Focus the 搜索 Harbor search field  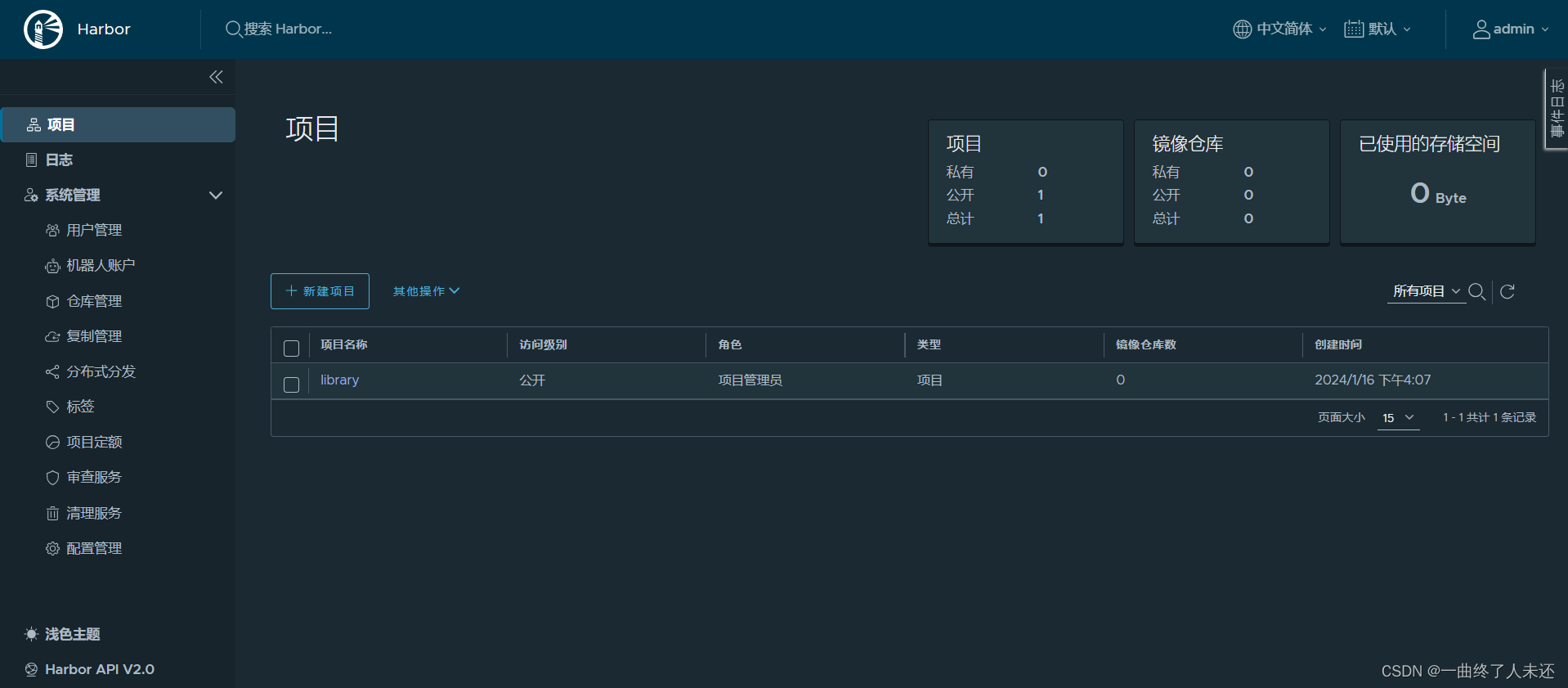[288, 29]
